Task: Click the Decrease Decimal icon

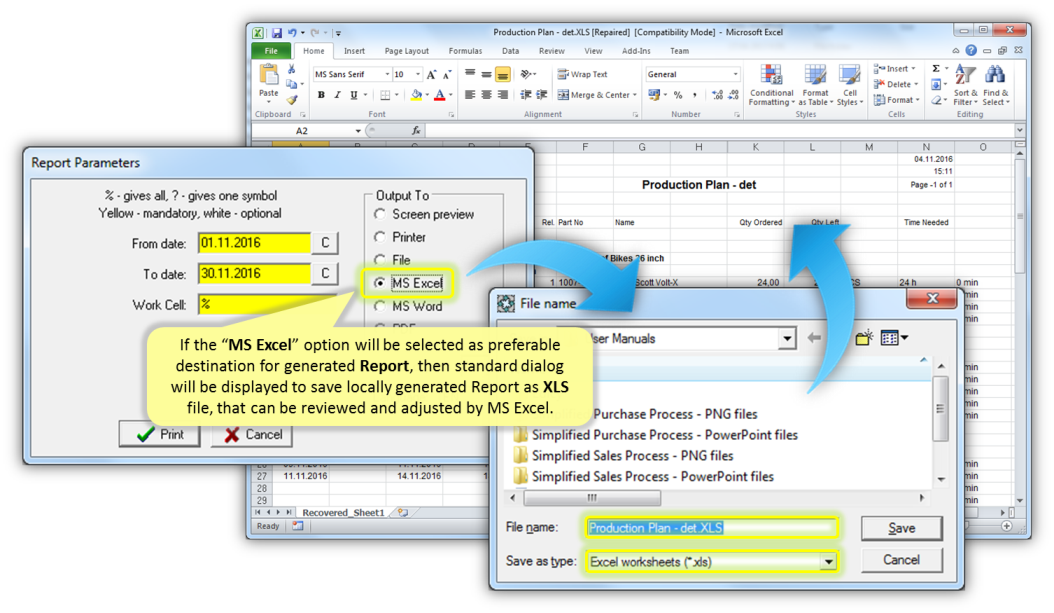Action: tap(733, 95)
